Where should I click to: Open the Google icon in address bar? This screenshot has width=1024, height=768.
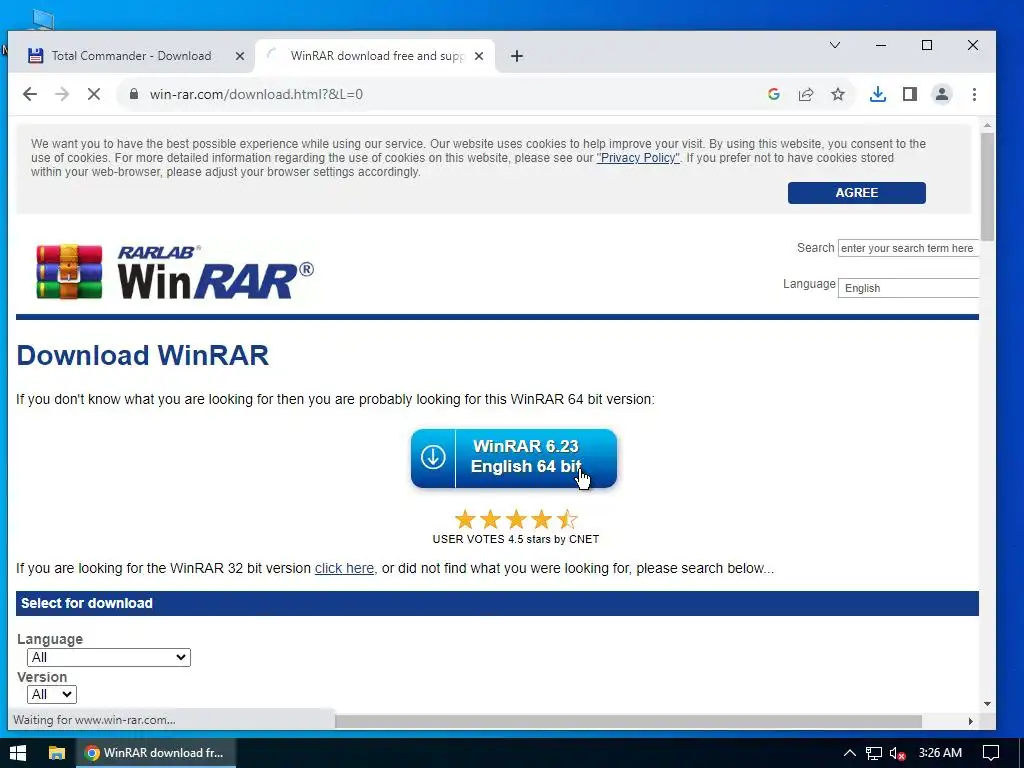tap(774, 94)
